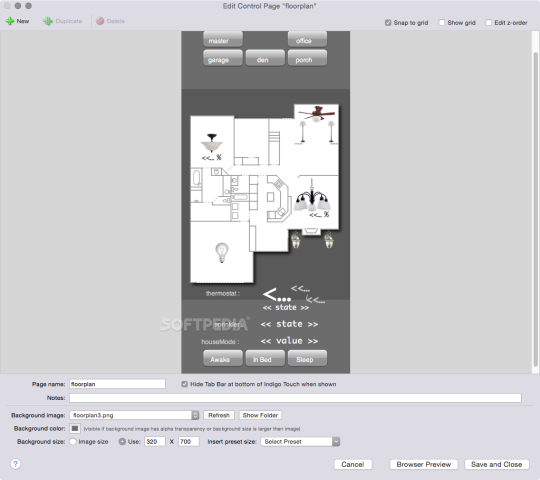
Task: Open the Select Preset size dropdown
Action: point(300,441)
